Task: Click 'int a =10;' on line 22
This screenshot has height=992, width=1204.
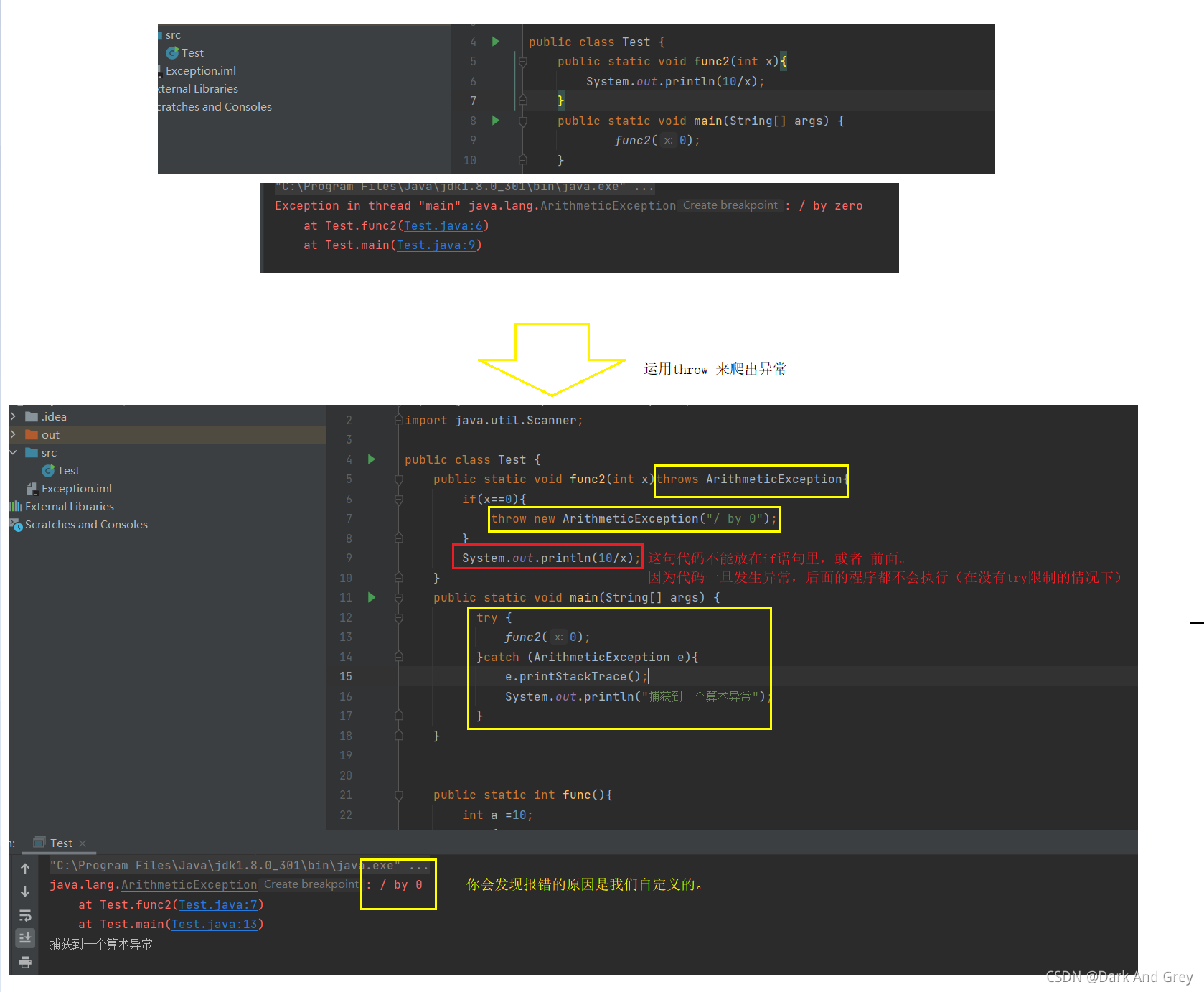Action: (x=497, y=815)
